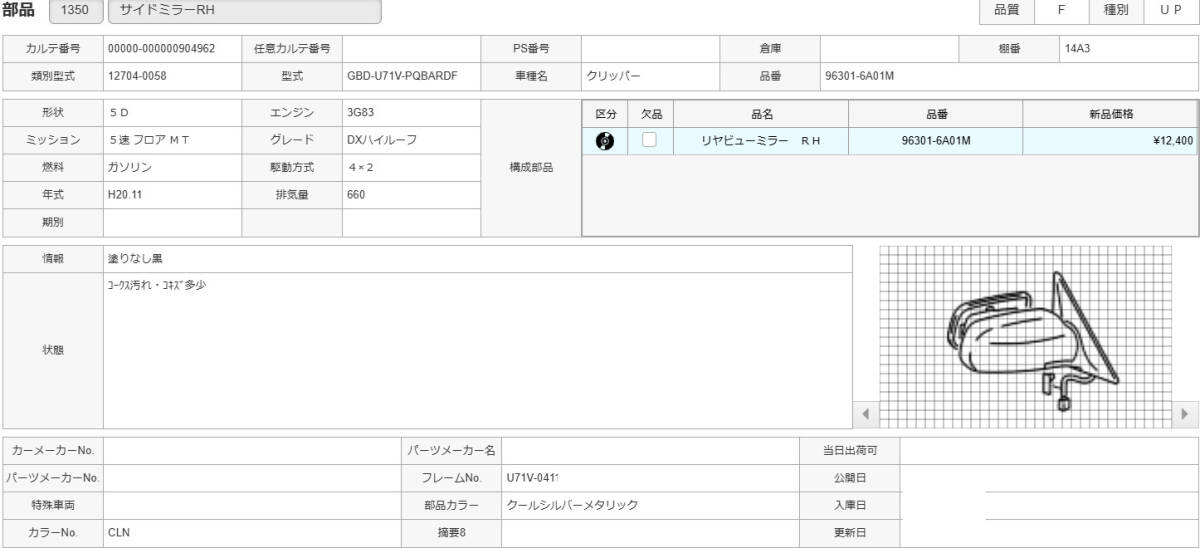Click the left arrow of the diagram scrollbar
Screen dimensions: 1200x548
click(x=865, y=413)
